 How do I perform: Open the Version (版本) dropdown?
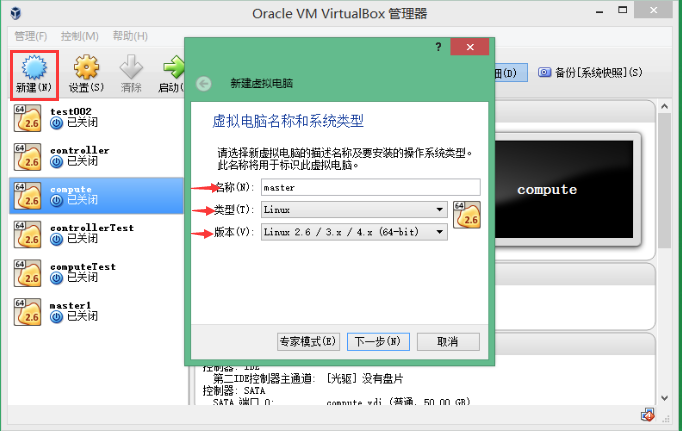354,232
